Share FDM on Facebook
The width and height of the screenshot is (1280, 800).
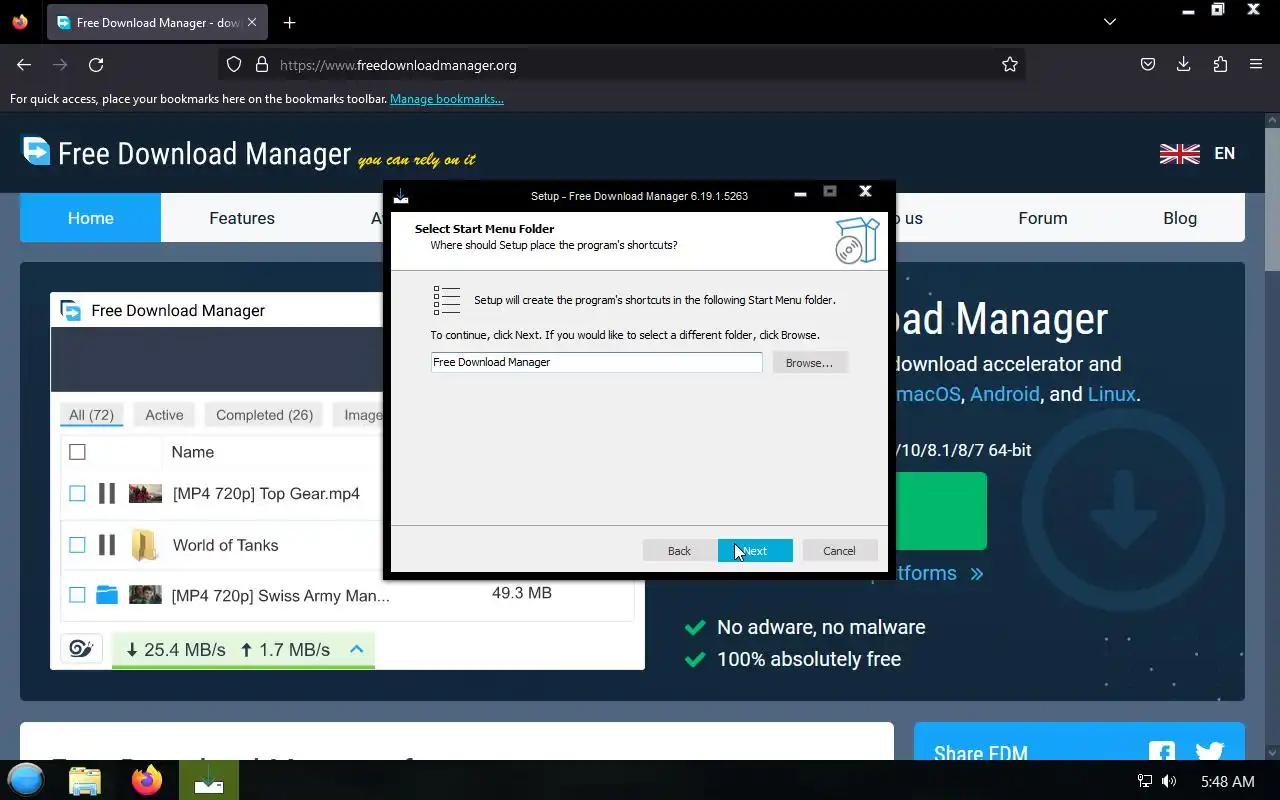coord(1162,752)
